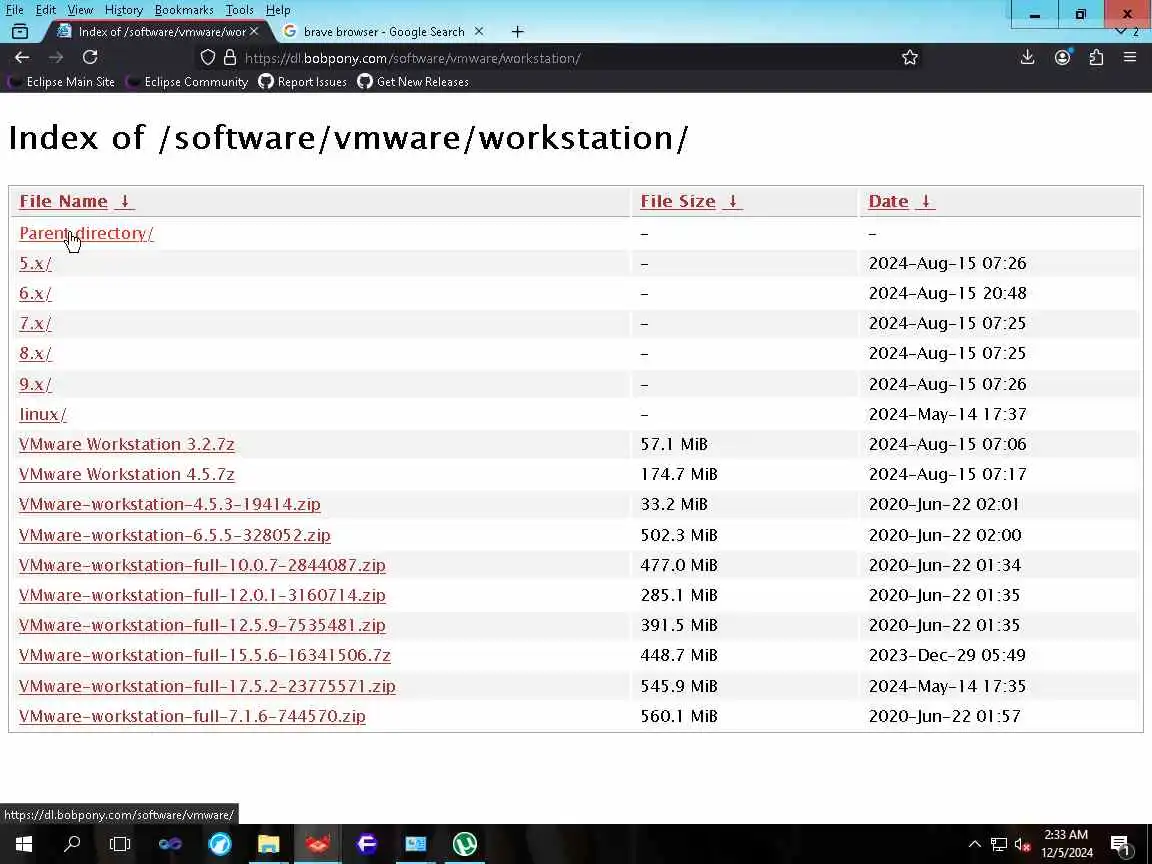
Task: Open Windows taskbar search
Action: (72, 843)
